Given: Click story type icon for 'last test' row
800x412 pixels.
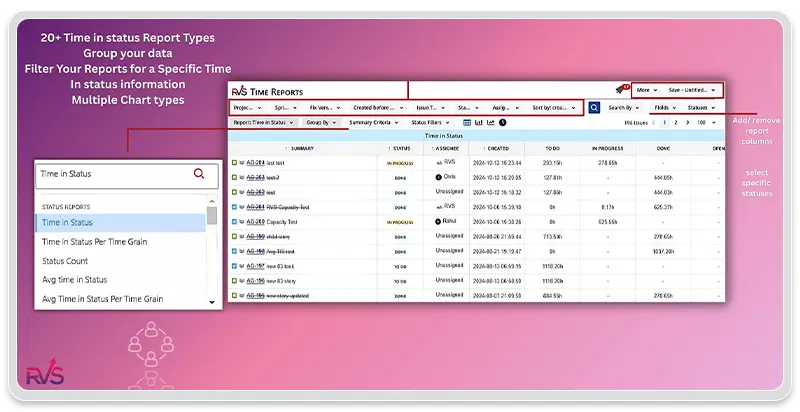Looking at the screenshot, I should pyautogui.click(x=234, y=163).
